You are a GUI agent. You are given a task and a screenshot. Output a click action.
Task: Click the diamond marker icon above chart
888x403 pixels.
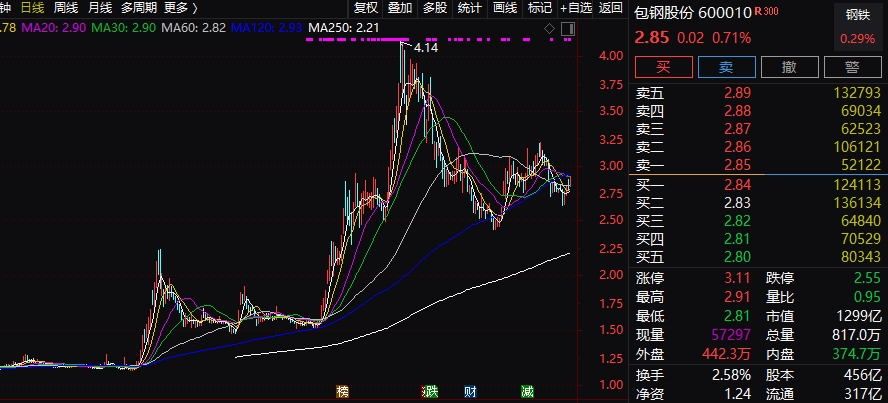tap(549, 29)
